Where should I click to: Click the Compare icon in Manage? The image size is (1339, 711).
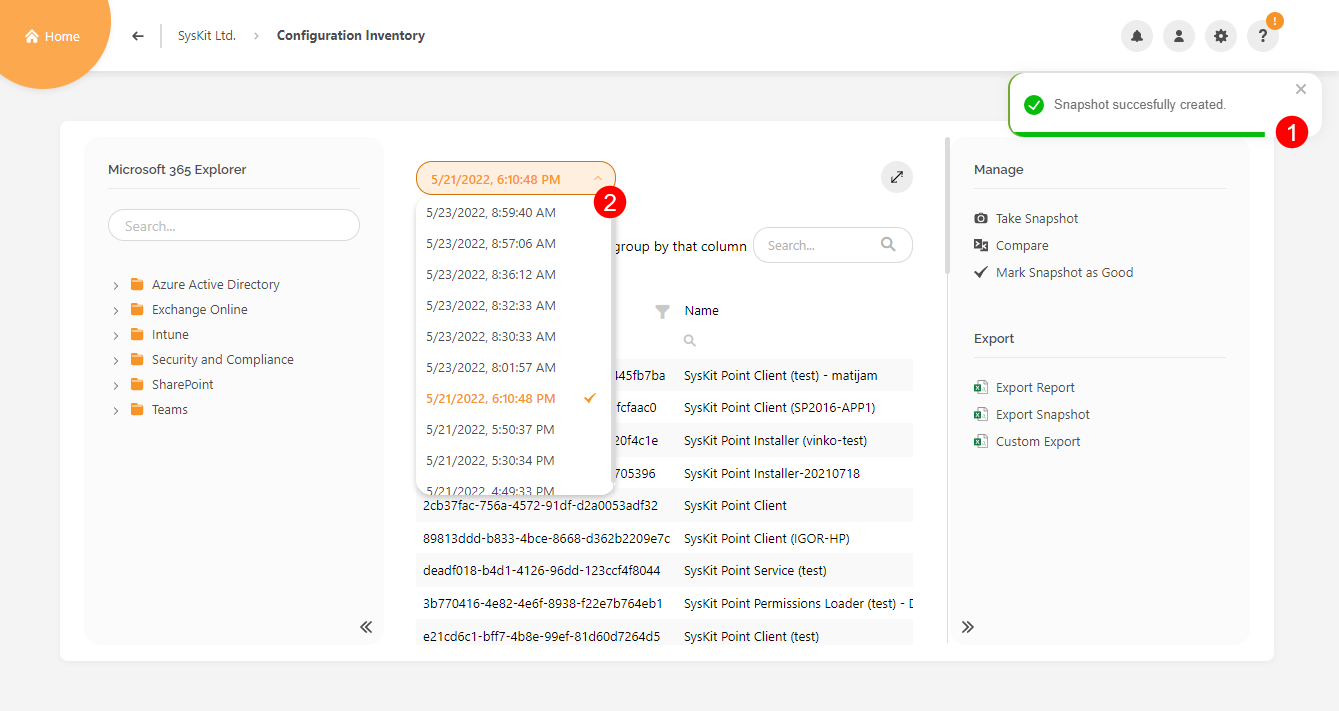(x=981, y=245)
